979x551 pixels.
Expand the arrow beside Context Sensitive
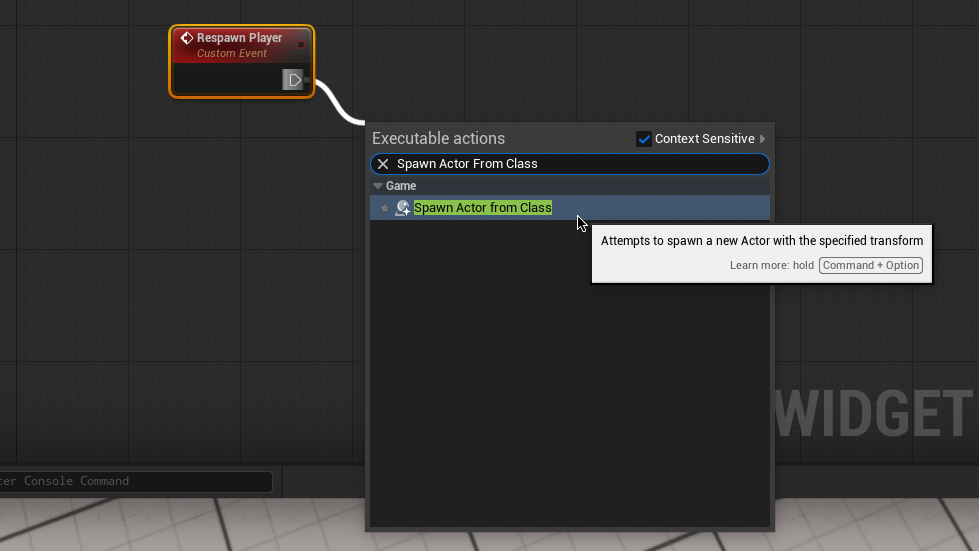(763, 139)
